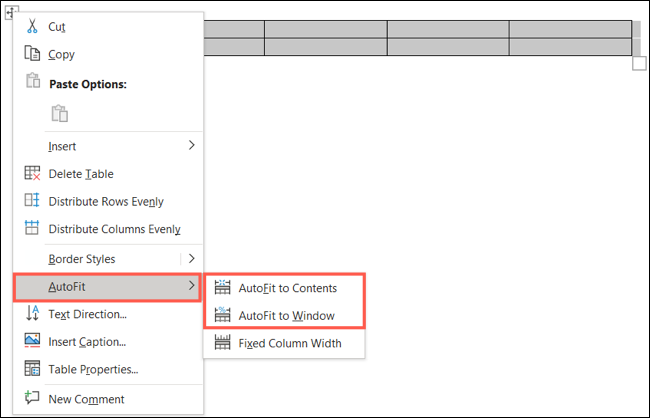This screenshot has height=418, width=650.
Task: Expand the Border Styles submenu arrow
Action: coord(191,258)
